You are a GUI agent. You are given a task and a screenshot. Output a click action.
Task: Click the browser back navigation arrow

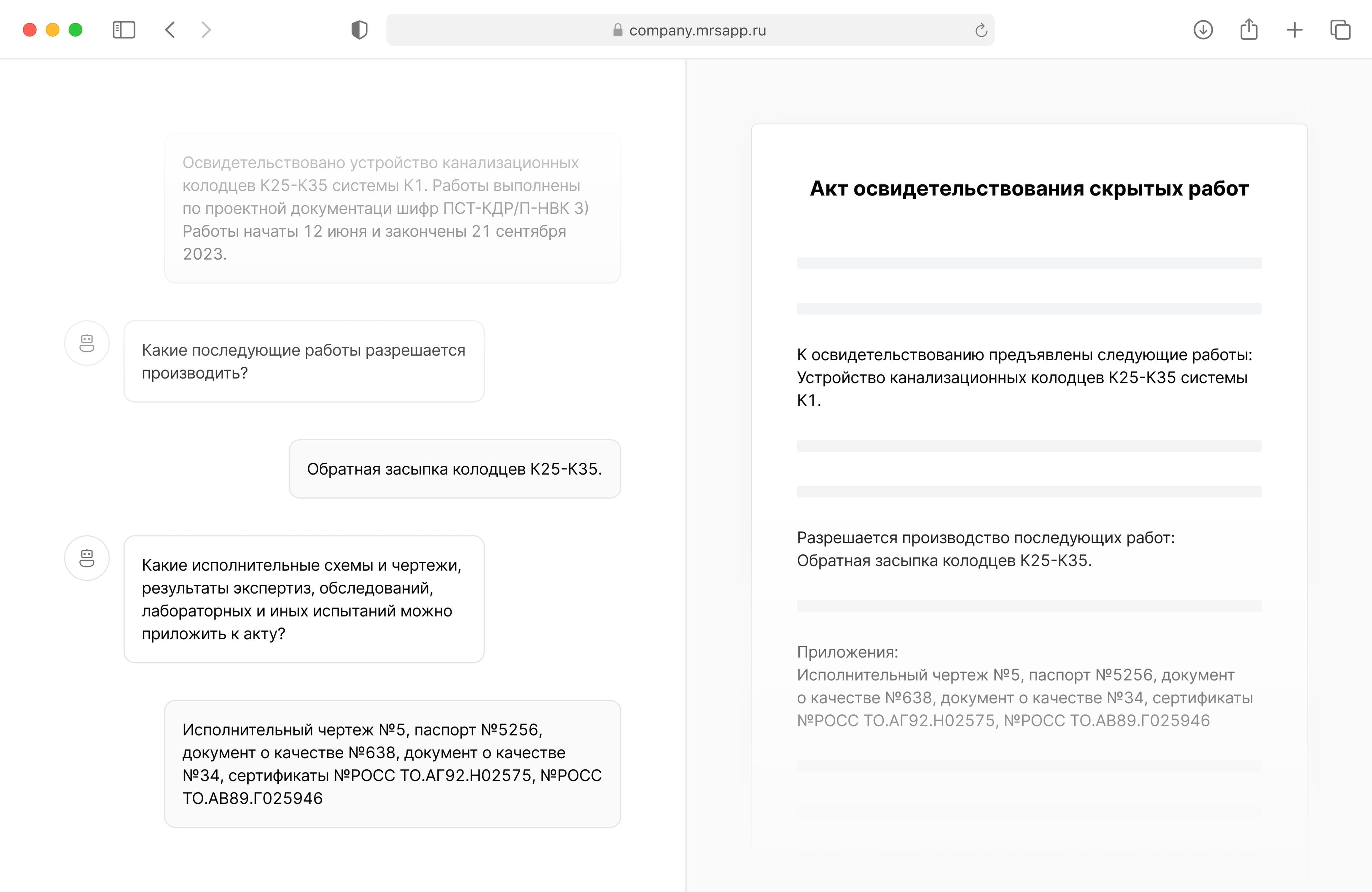[x=170, y=29]
